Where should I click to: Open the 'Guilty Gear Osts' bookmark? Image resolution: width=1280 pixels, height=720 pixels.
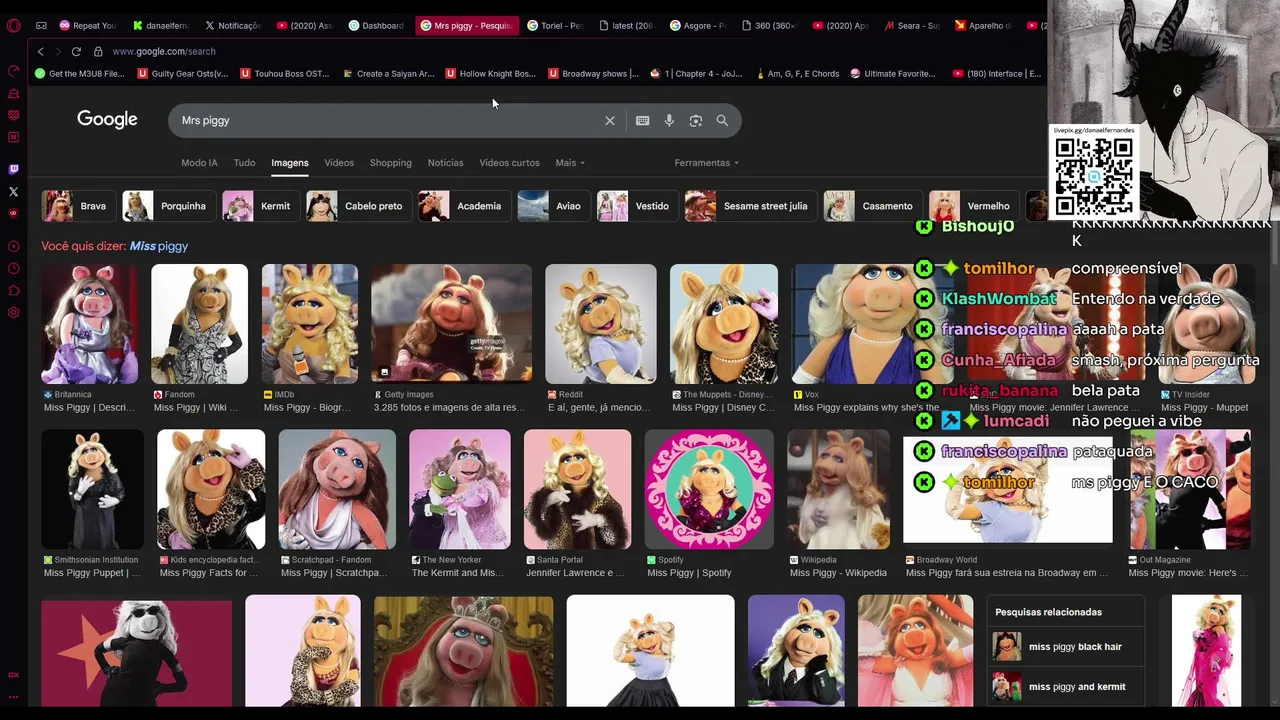click(182, 73)
